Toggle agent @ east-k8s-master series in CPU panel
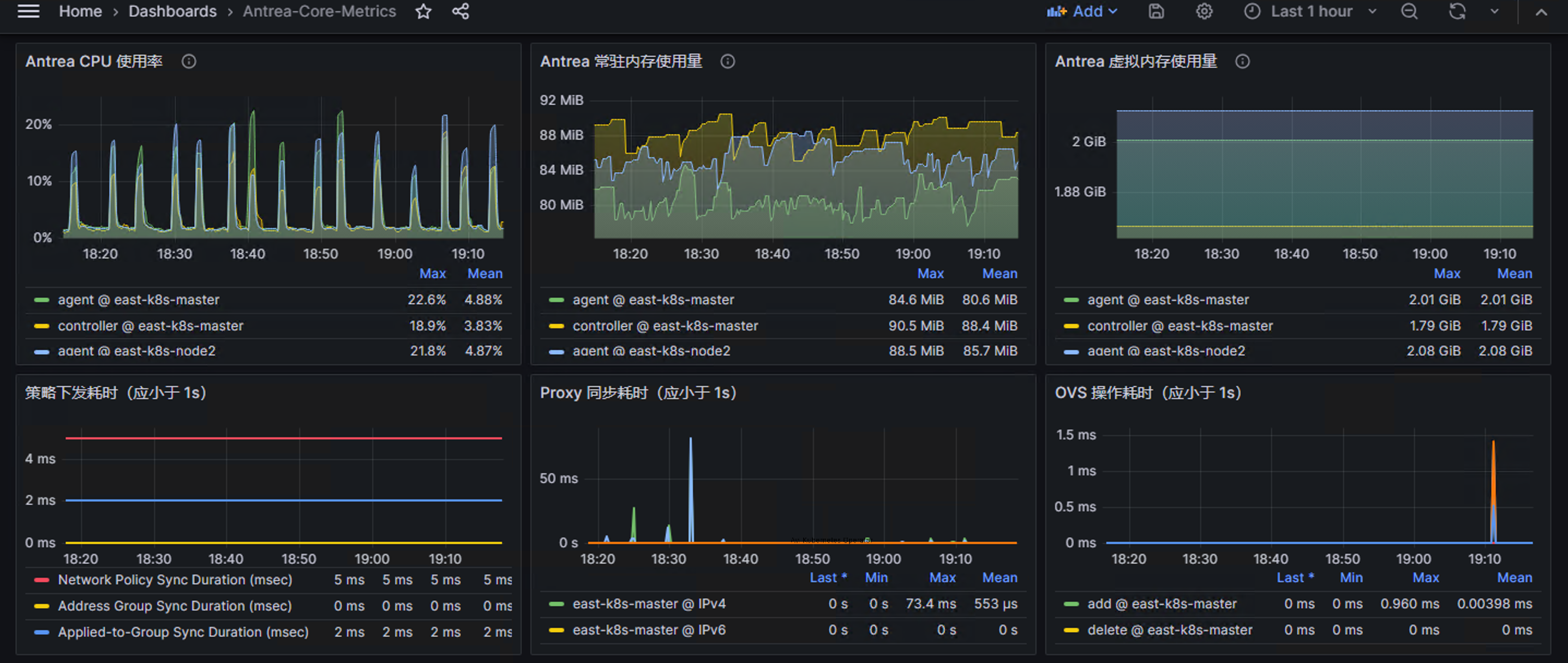The image size is (1568, 663). [139, 300]
